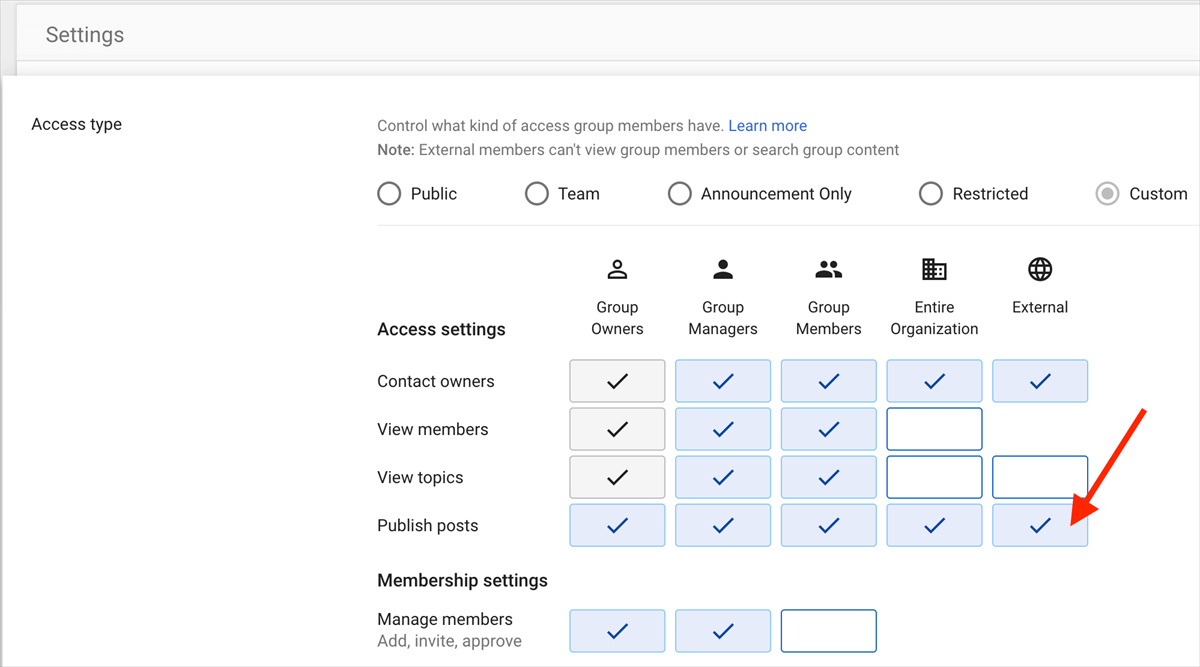
Task: Select the Team access type
Action: (537, 194)
